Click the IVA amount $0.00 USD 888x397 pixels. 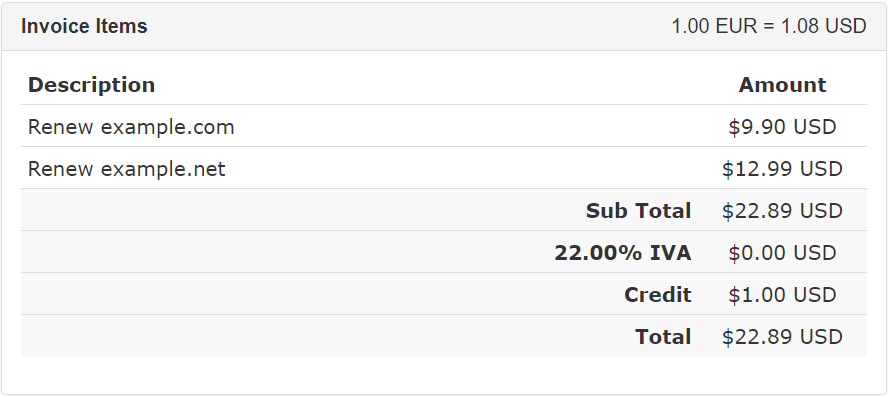[x=782, y=253]
